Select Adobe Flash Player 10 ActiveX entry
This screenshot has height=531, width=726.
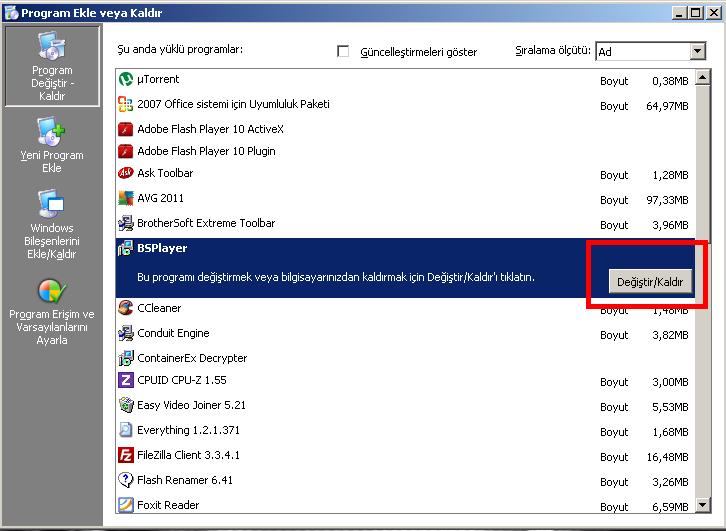click(x=405, y=129)
